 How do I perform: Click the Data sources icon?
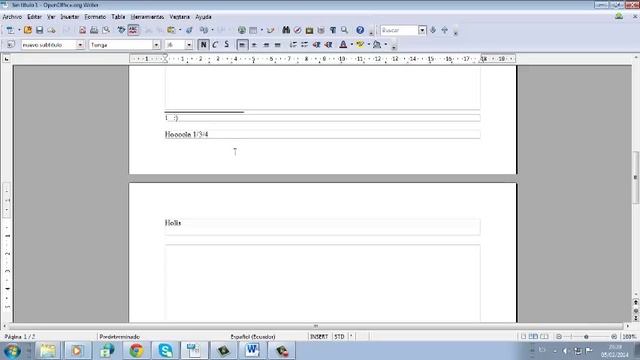321,30
